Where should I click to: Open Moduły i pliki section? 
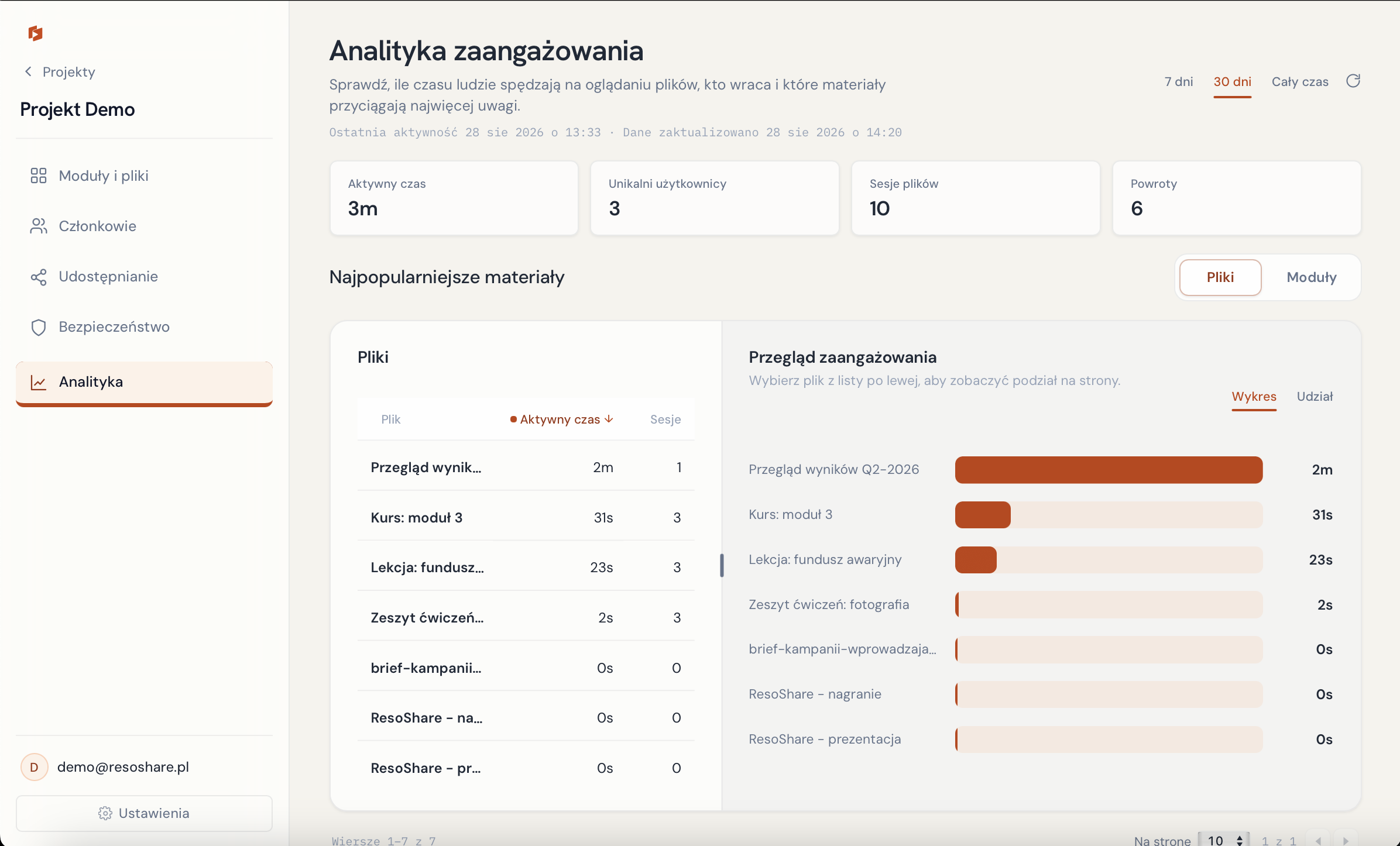145,176
